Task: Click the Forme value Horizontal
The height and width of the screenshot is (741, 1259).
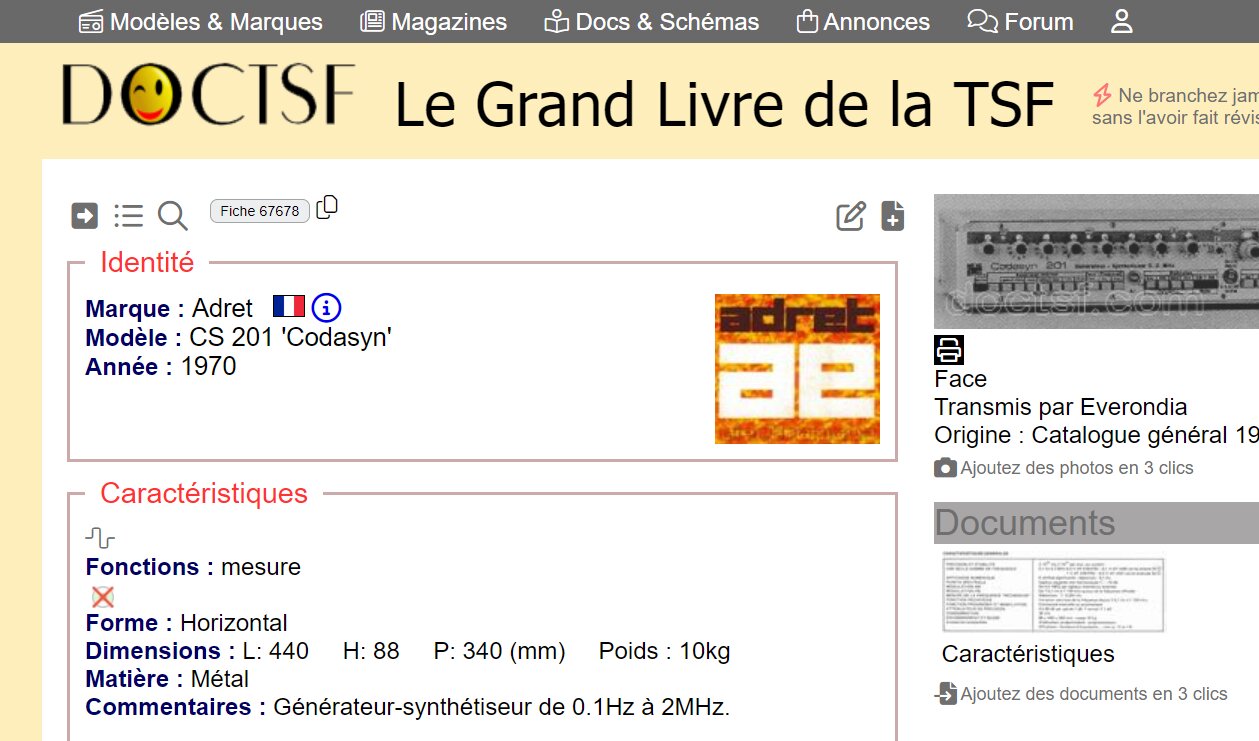Action: pos(234,623)
